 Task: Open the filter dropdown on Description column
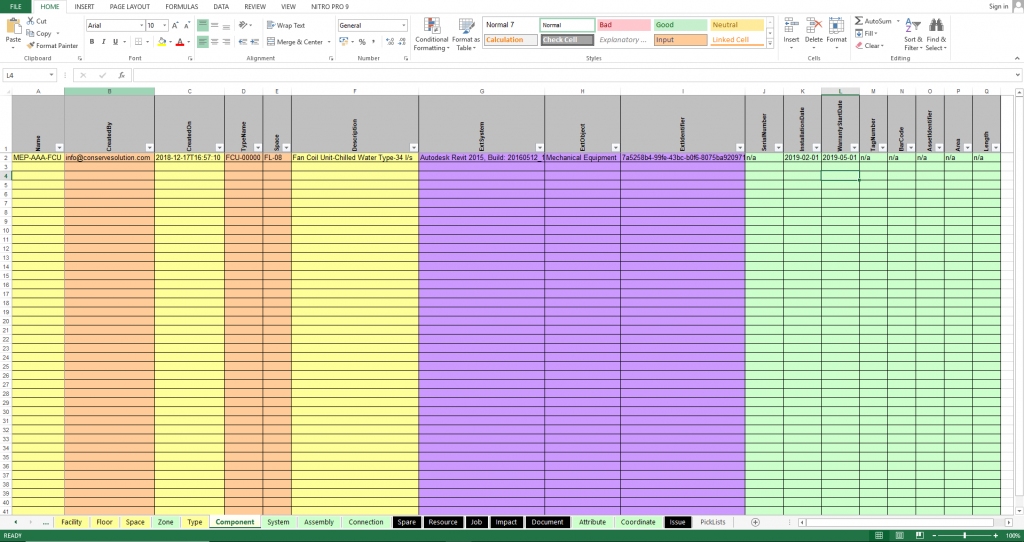[x=410, y=146]
